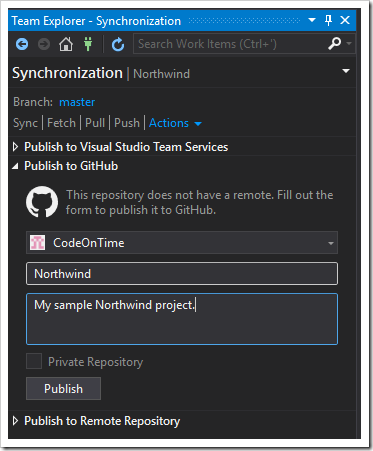The height and width of the screenshot is (451, 373).
Task: Open the Team Explorer Home page icon
Action: 66,44
